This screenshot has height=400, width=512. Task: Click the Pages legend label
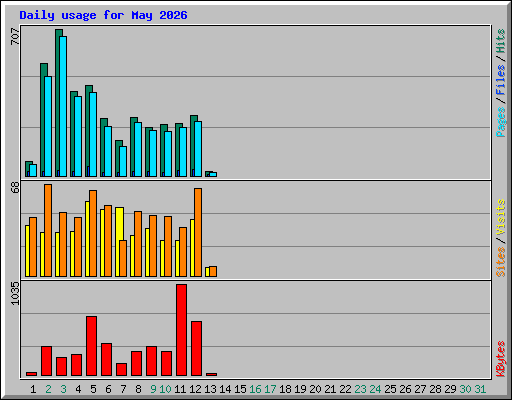click(x=500, y=122)
